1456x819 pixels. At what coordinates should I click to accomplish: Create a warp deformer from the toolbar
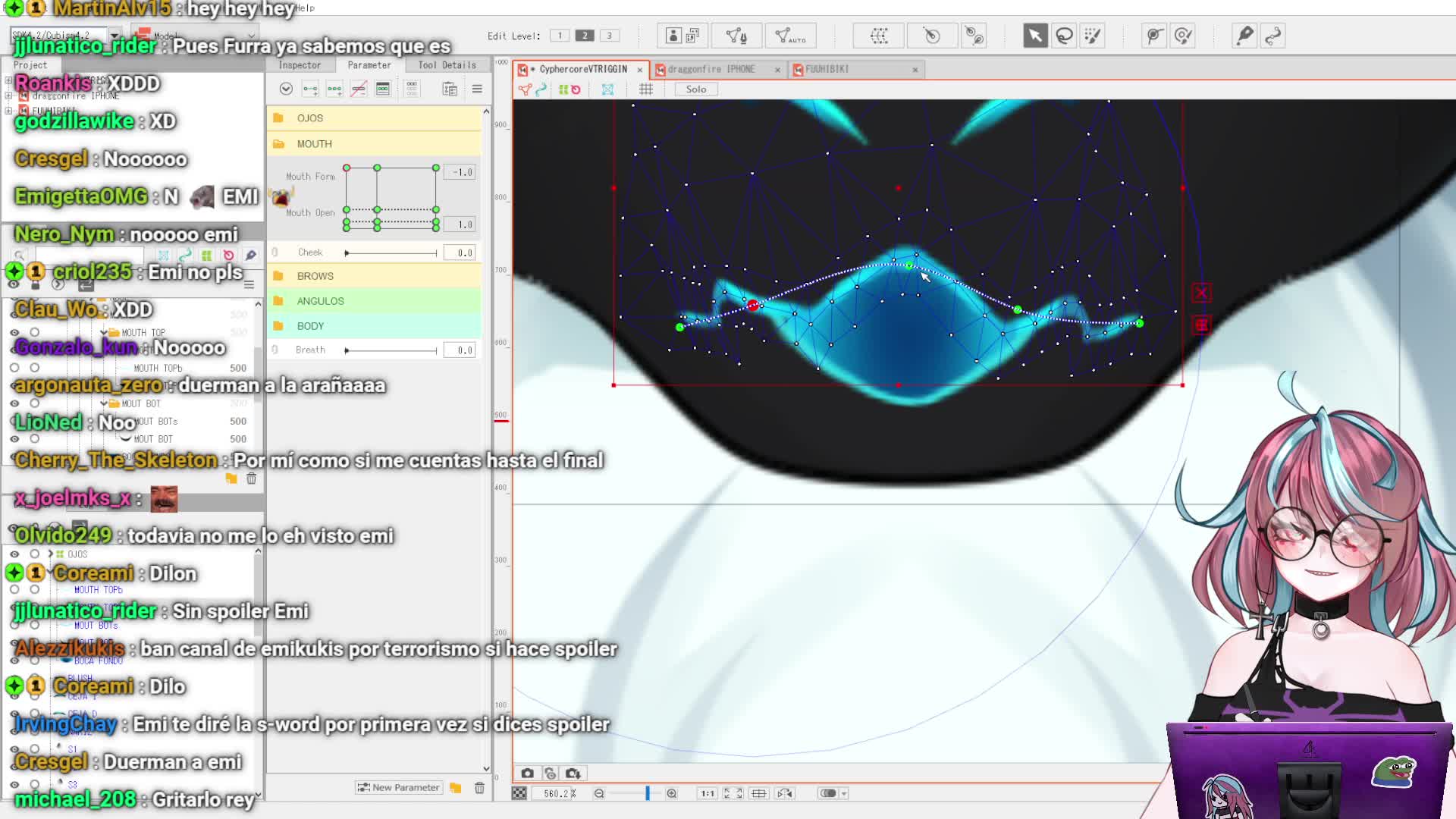click(x=879, y=36)
